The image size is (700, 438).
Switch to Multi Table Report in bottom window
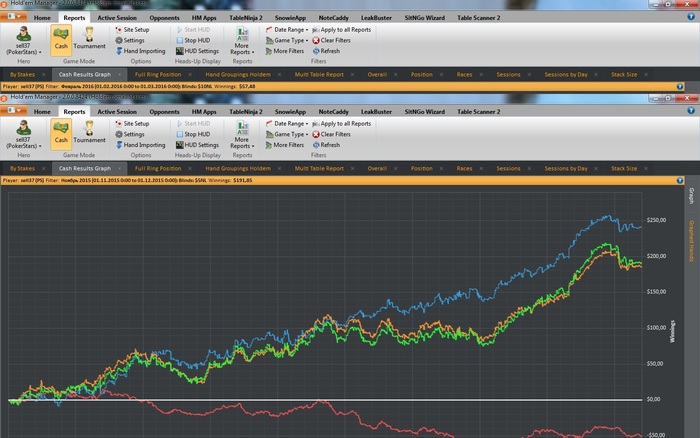[319, 168]
